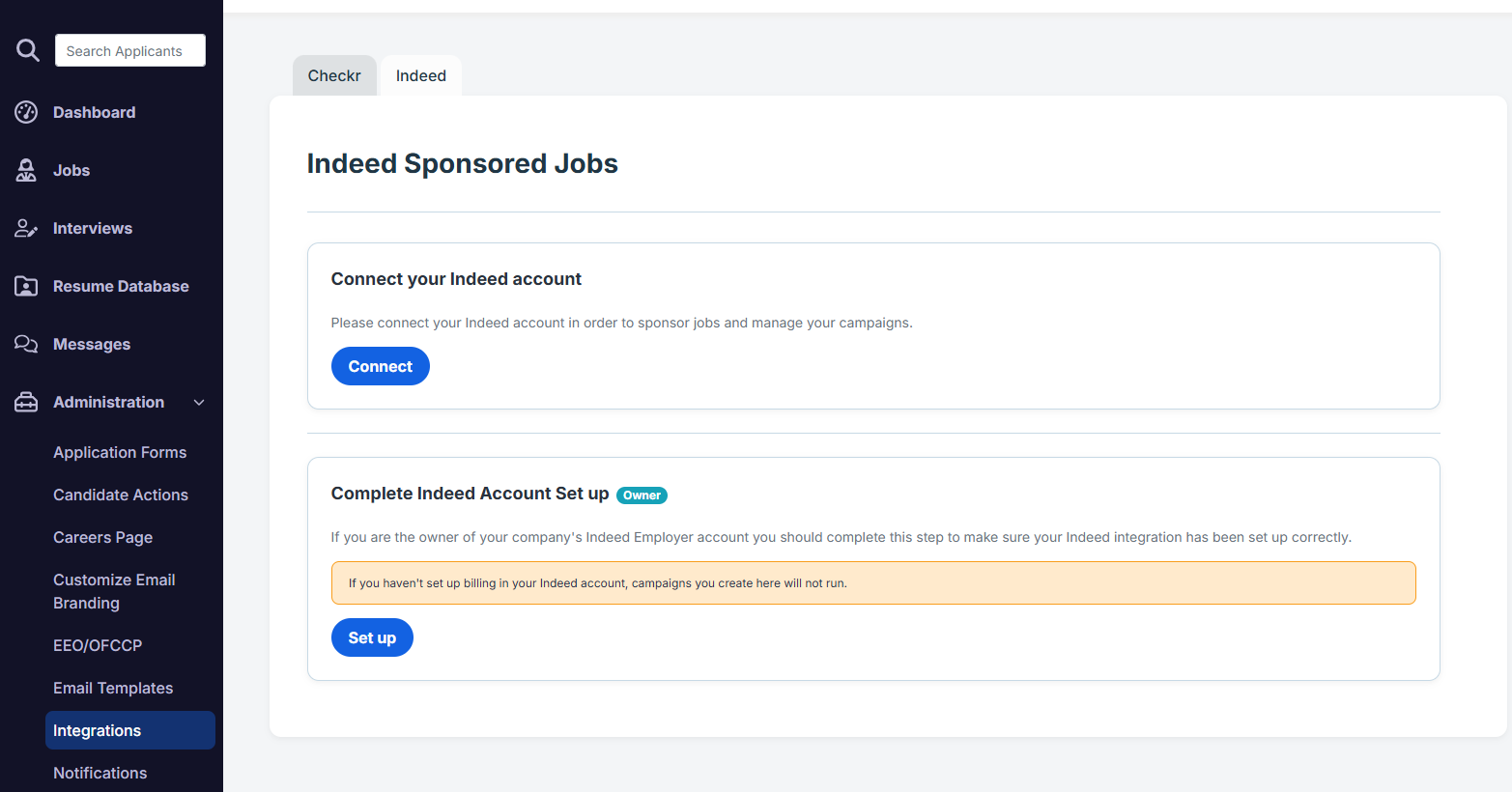
Task: Navigate to EEO/OFCCP settings
Action: (98, 645)
